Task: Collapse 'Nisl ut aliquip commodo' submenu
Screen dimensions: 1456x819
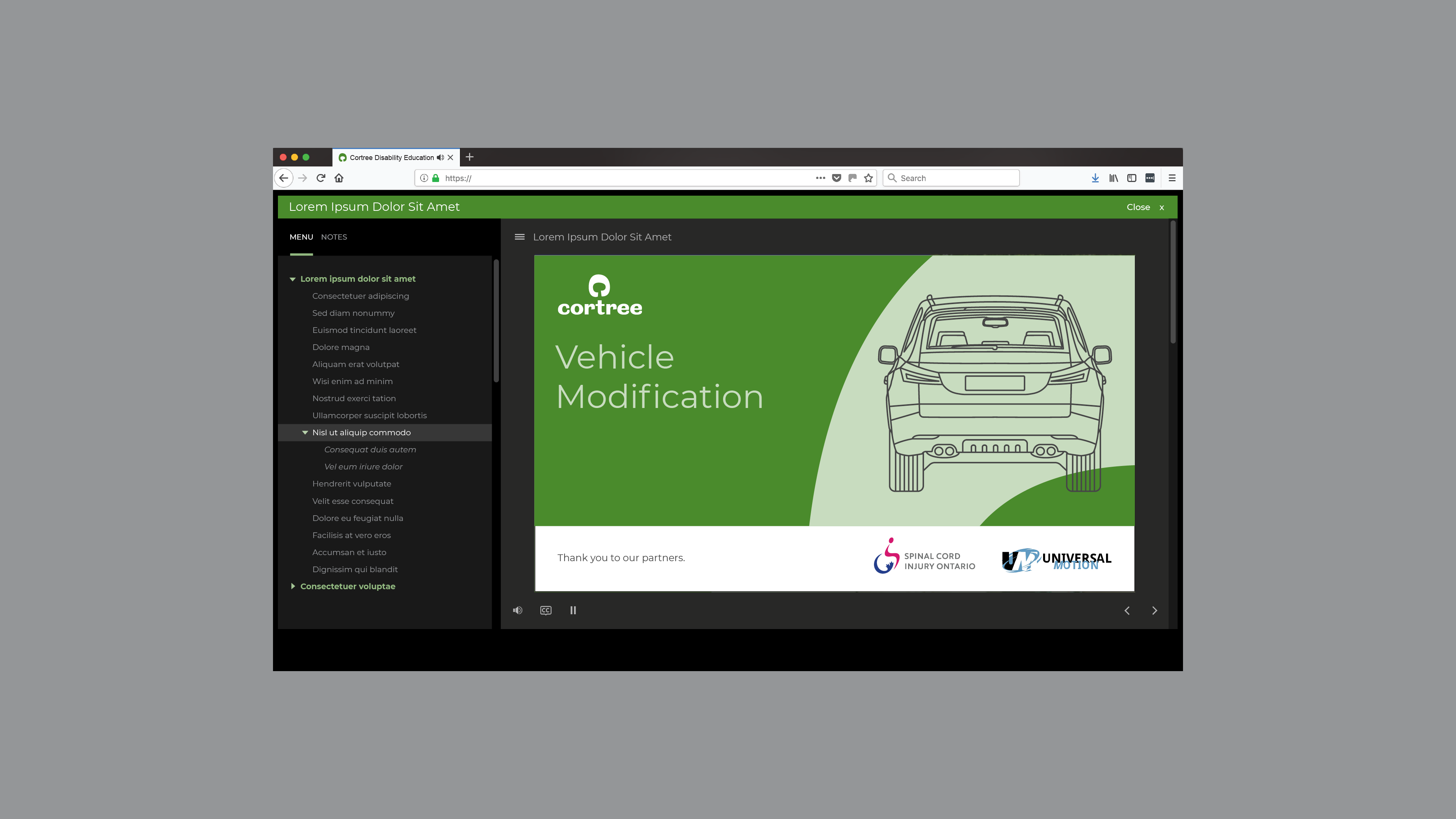Action: coord(305,433)
